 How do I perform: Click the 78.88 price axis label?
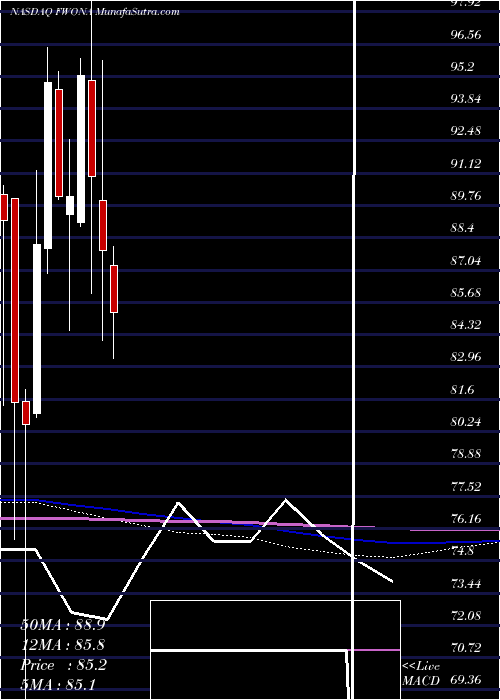(466, 454)
